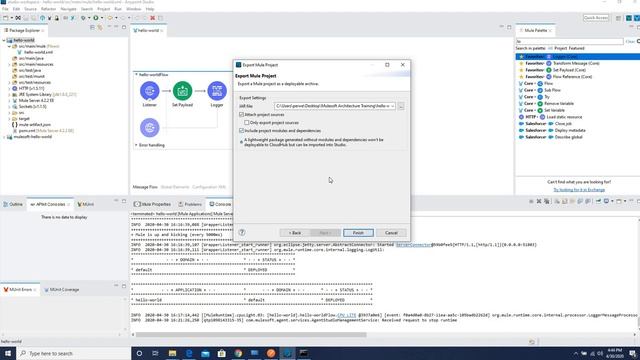Image resolution: width=640 pixels, height=360 pixels.
Task: Click the Windows taskbar search box
Action: tap(73, 353)
